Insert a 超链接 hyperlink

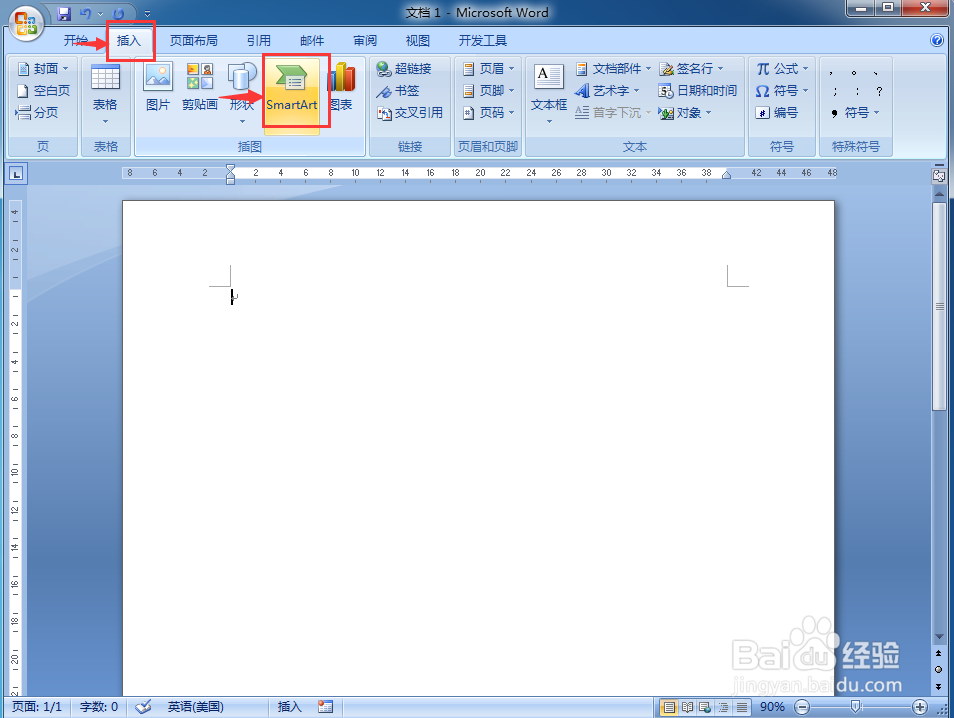tap(405, 69)
